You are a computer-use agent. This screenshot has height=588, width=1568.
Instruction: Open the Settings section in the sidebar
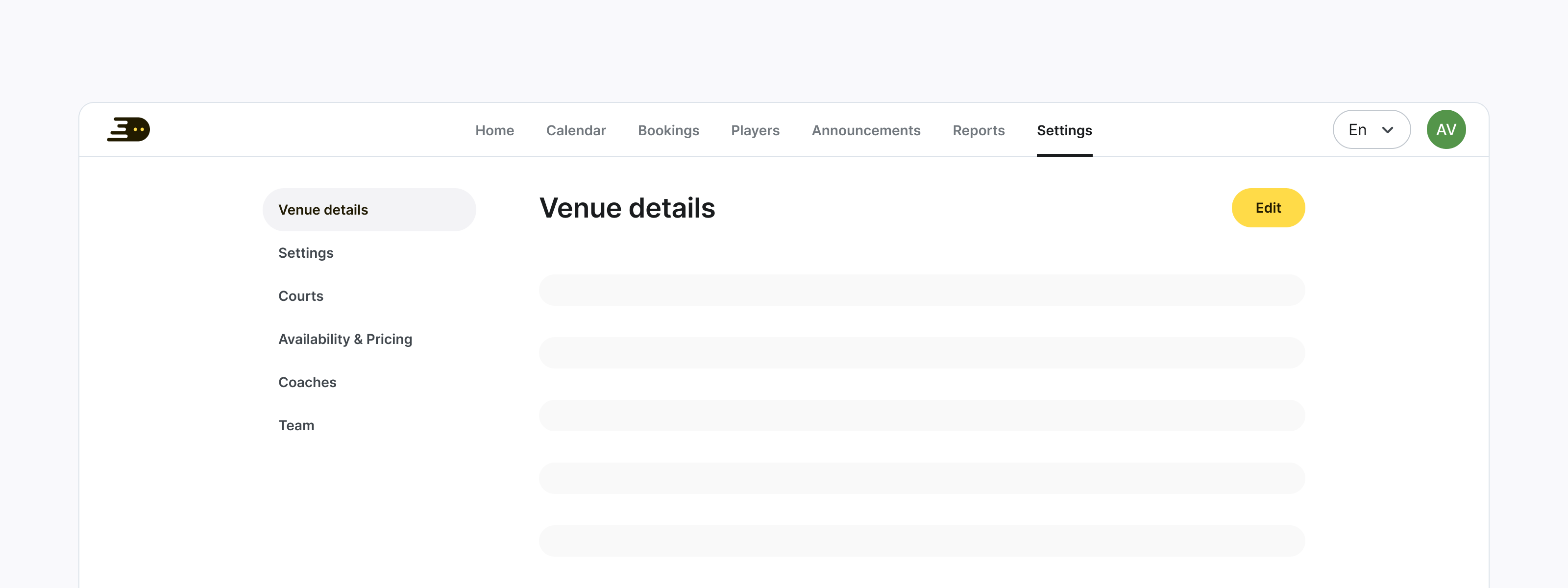pyautogui.click(x=306, y=253)
